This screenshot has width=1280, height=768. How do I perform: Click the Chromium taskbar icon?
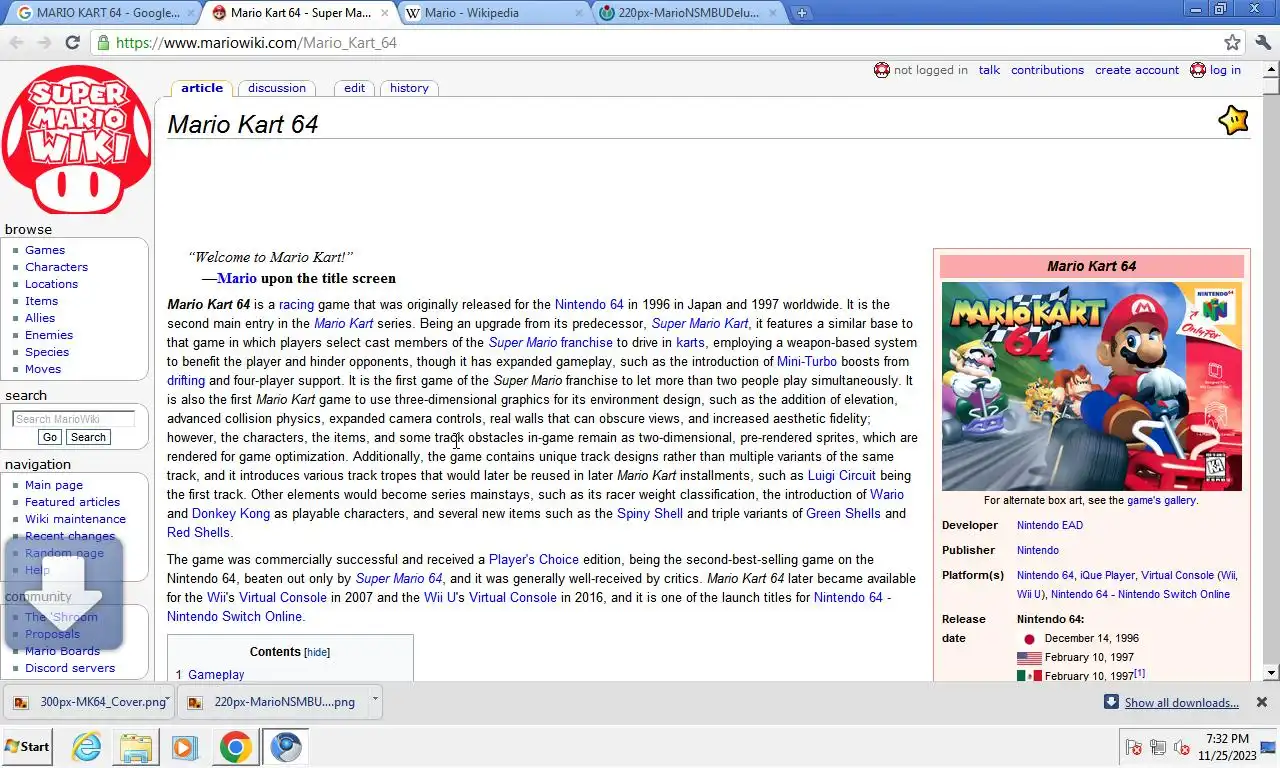(286, 746)
